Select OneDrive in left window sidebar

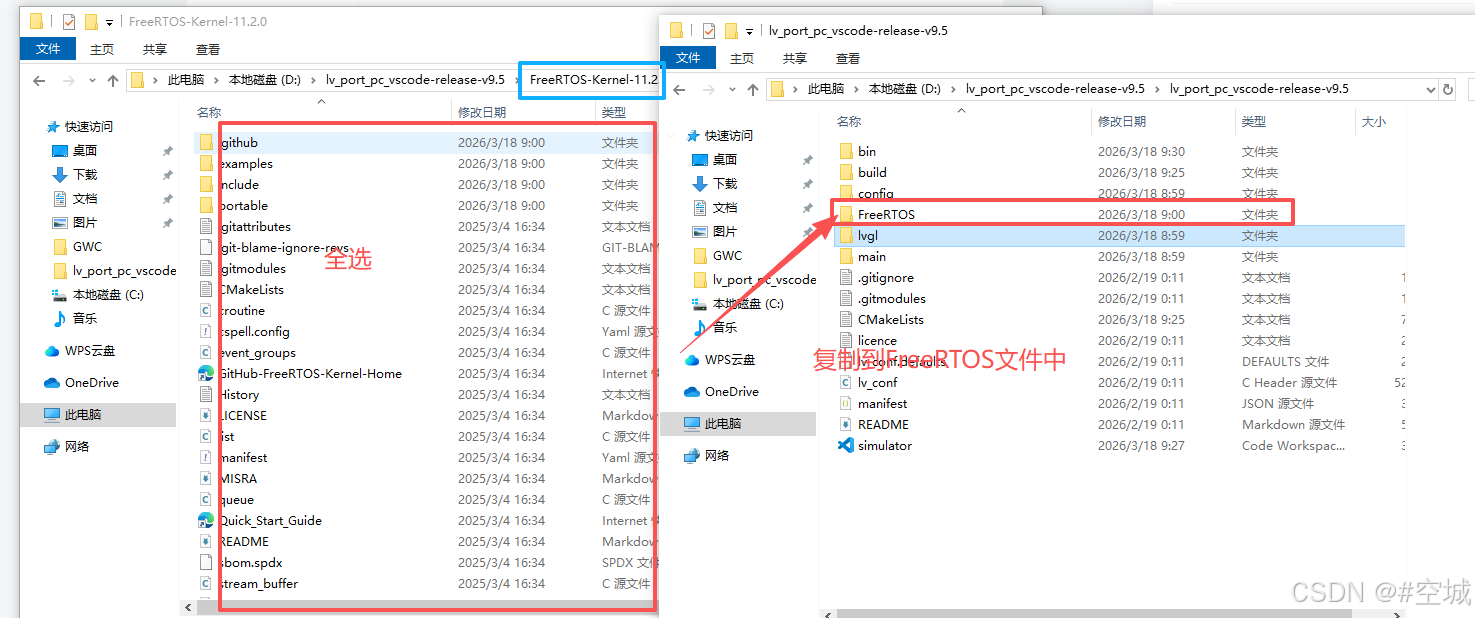click(92, 383)
